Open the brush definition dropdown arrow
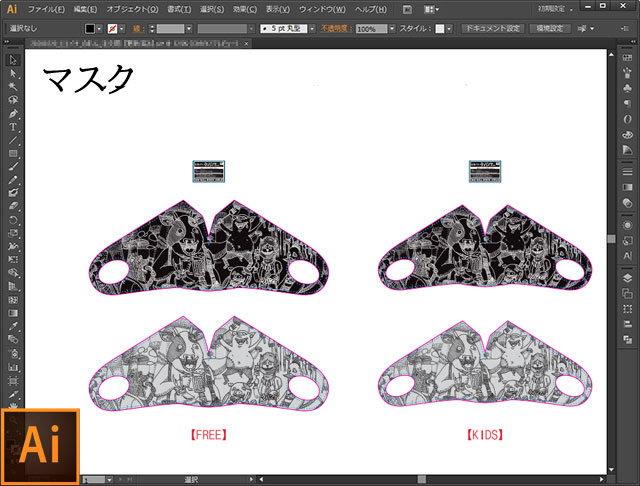The width and height of the screenshot is (640, 486). click(312, 29)
